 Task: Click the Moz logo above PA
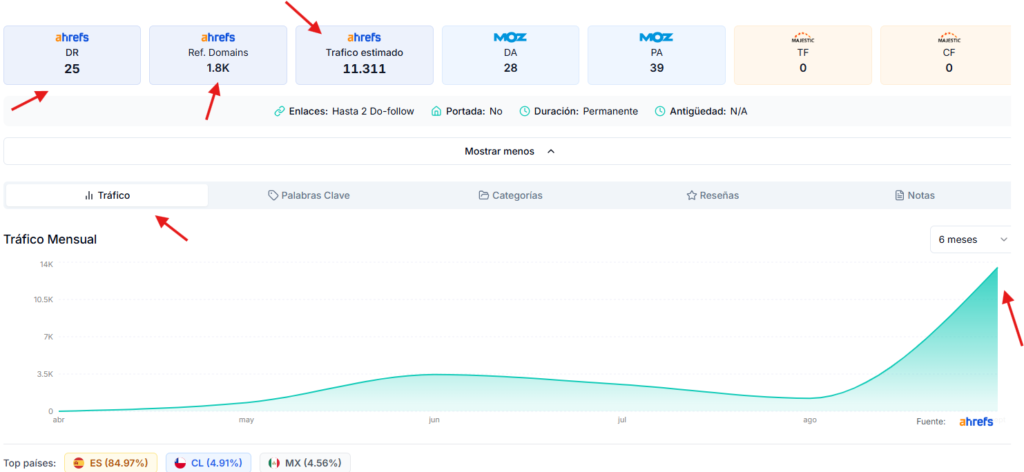(656, 37)
